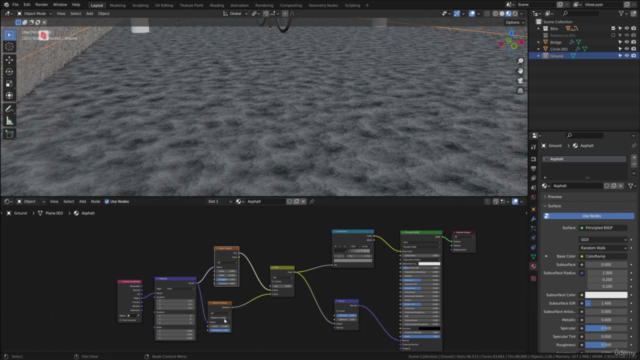640x360 pixels.
Task: Click the minus button to remove material slot
Action: pyautogui.click(x=634, y=164)
